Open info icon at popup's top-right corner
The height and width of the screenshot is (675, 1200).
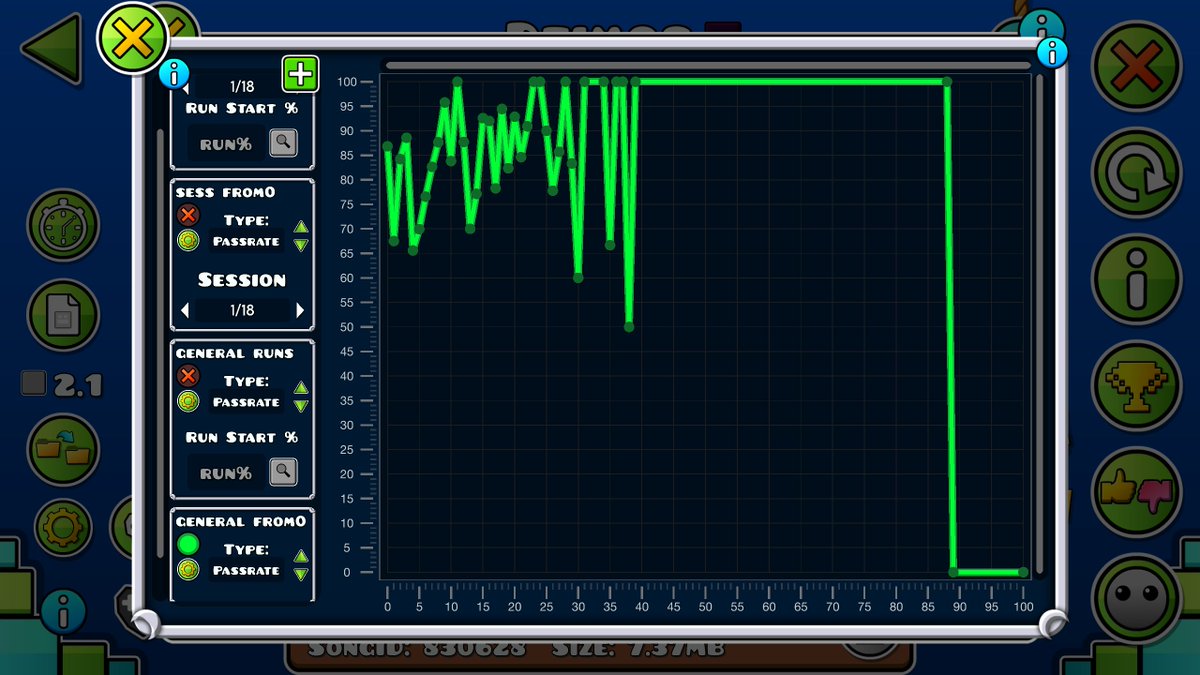pyautogui.click(x=1052, y=52)
